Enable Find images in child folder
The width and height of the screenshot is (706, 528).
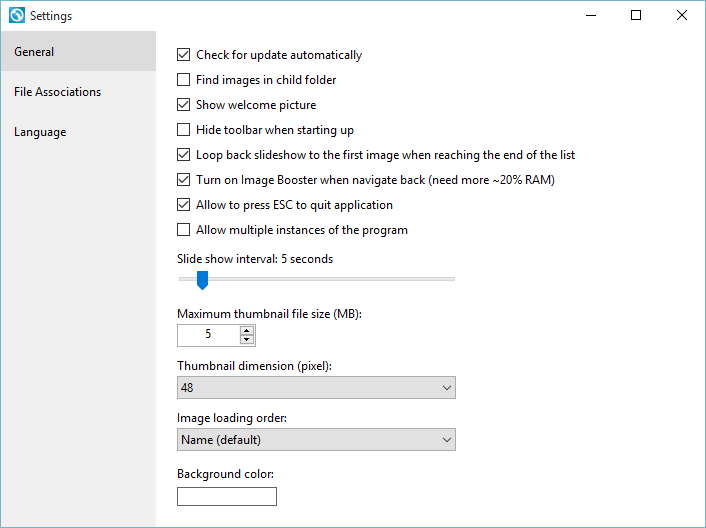[x=183, y=80]
